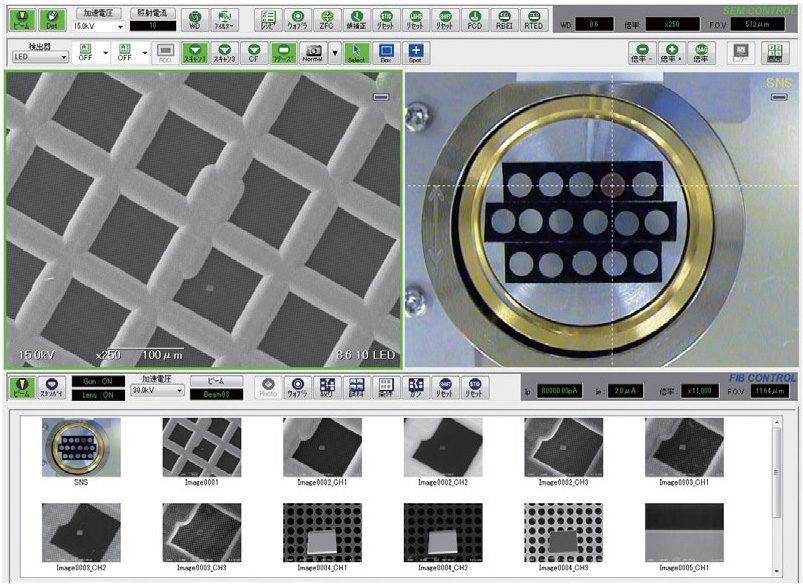The image size is (803, 585).
Task: Select the SEM F.O.V 512µm field
Action: click(757, 24)
